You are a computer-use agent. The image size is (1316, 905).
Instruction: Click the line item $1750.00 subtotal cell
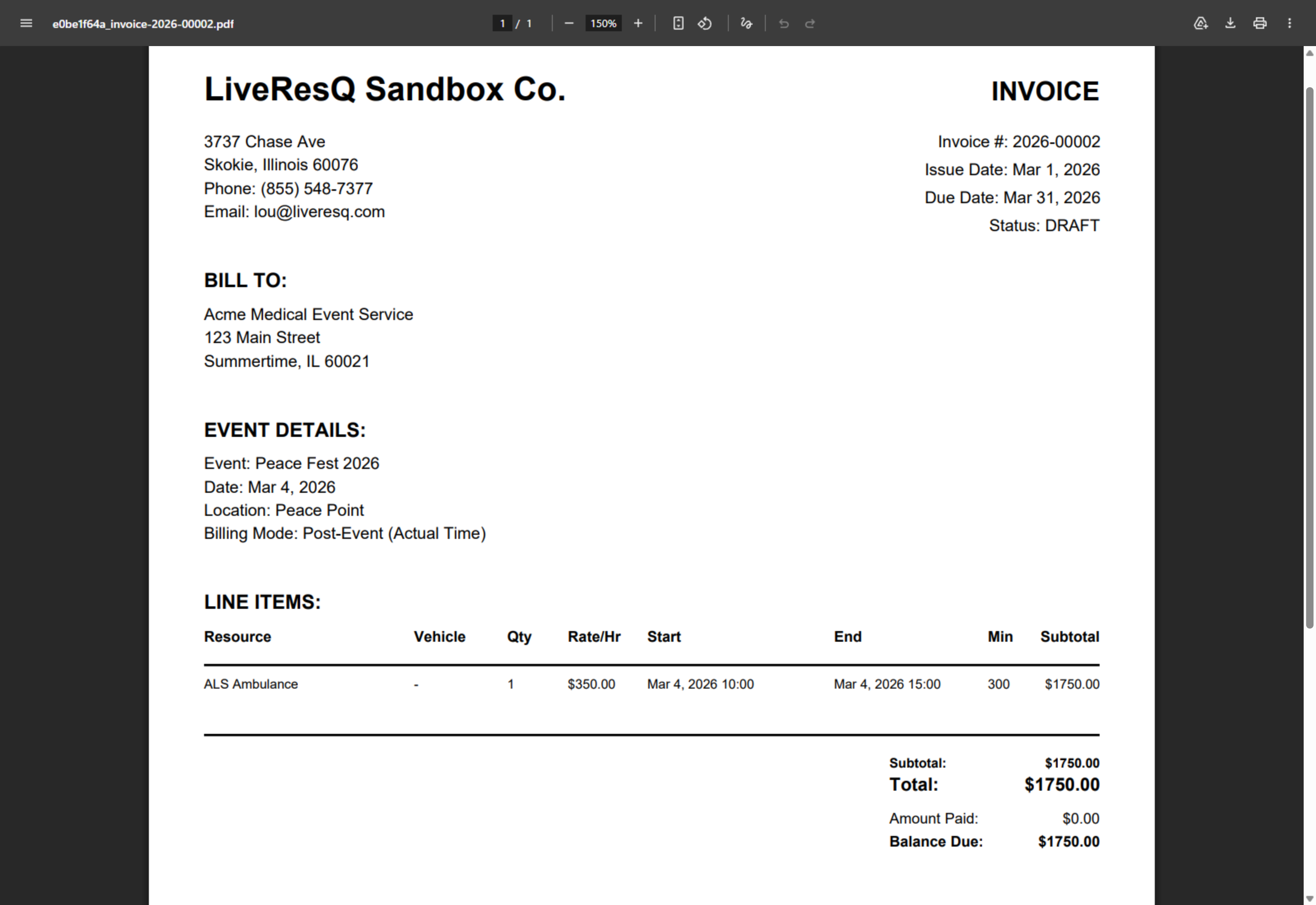point(1072,685)
